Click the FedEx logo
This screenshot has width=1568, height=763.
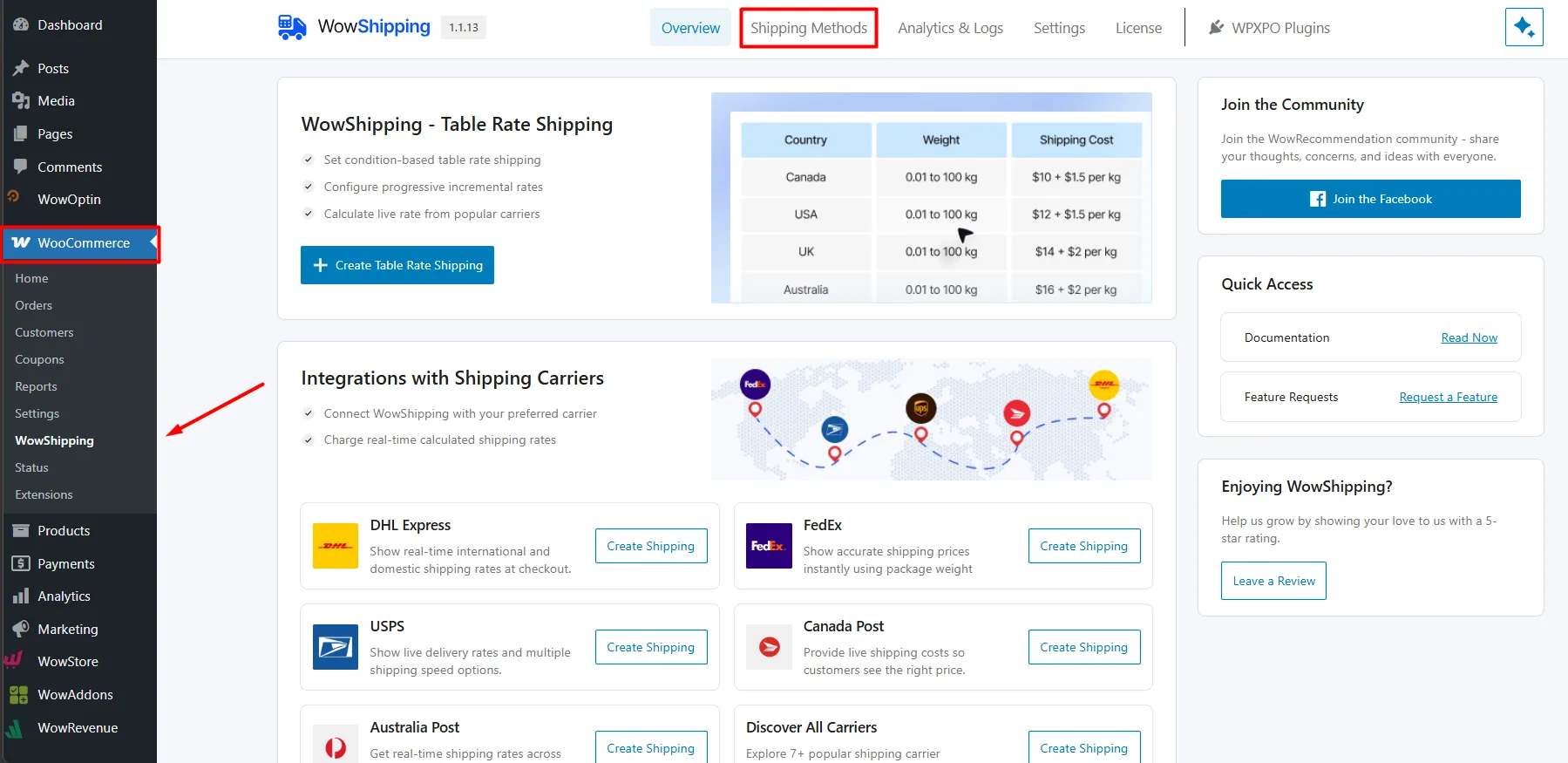coord(770,546)
